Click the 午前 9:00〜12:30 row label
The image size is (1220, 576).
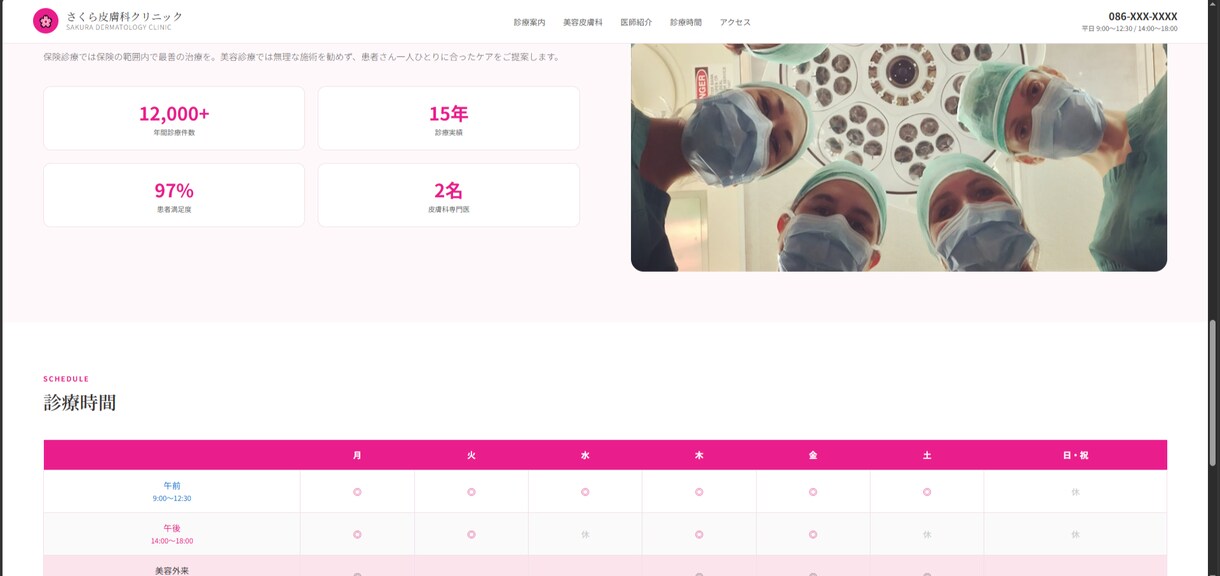pyautogui.click(x=172, y=491)
